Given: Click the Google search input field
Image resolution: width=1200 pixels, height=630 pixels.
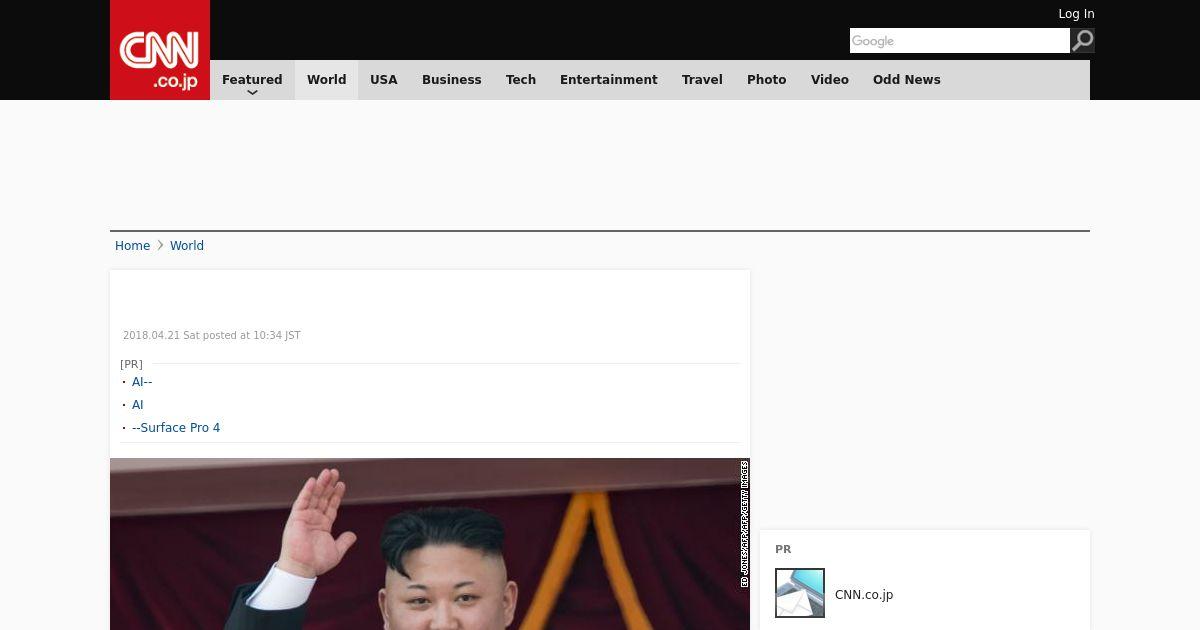Looking at the screenshot, I should pyautogui.click(x=960, y=40).
